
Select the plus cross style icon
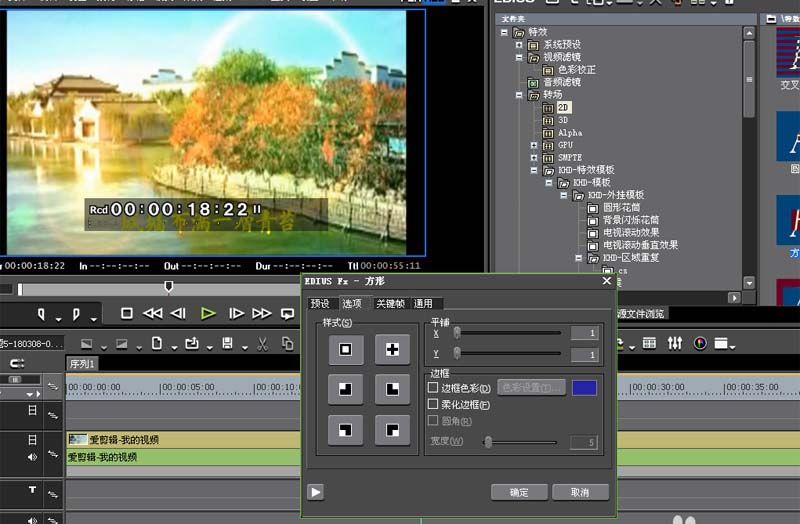click(x=392, y=350)
